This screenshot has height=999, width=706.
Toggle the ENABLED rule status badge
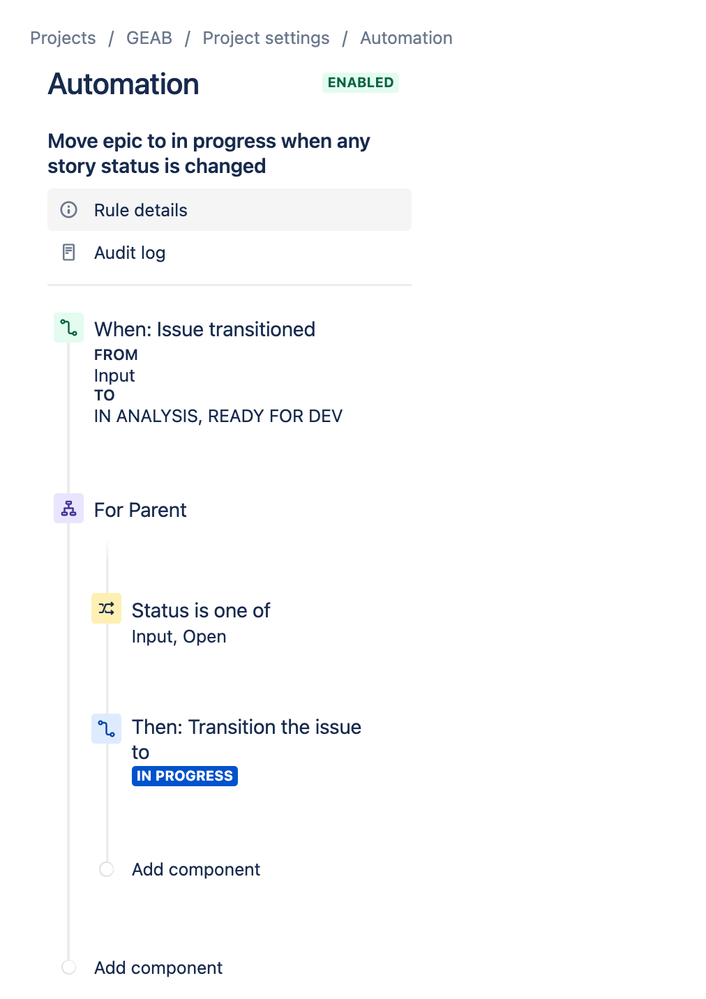click(x=360, y=83)
